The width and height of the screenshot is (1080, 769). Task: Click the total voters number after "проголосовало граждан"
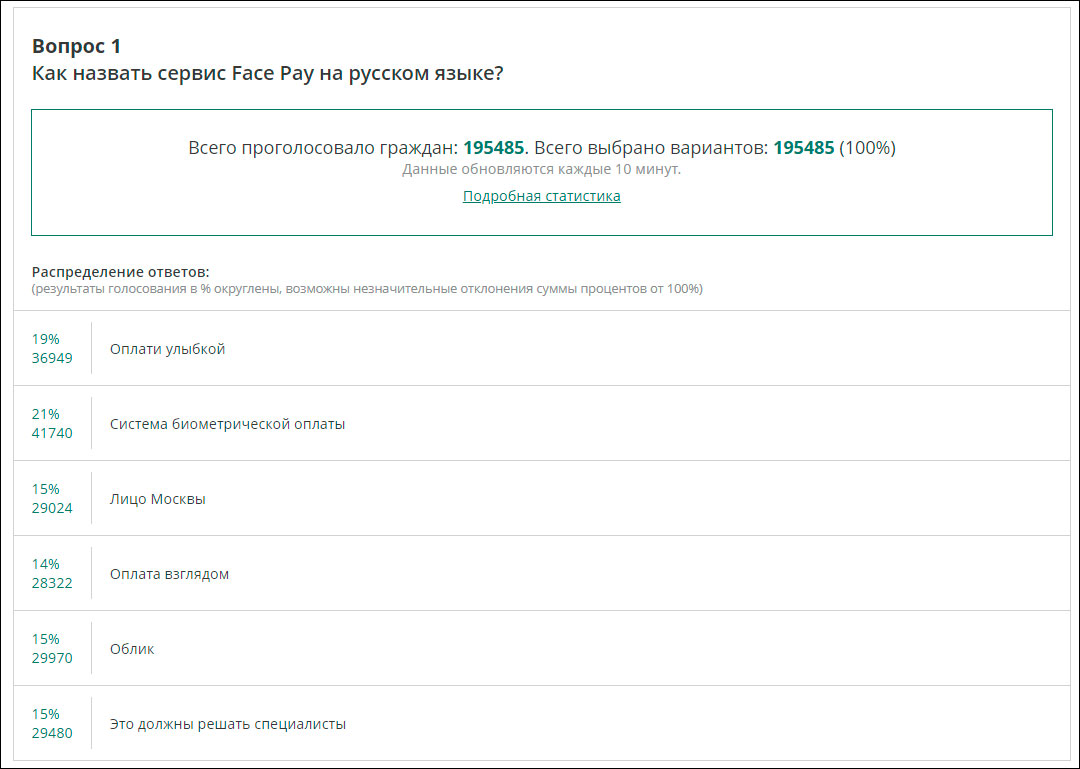493,148
